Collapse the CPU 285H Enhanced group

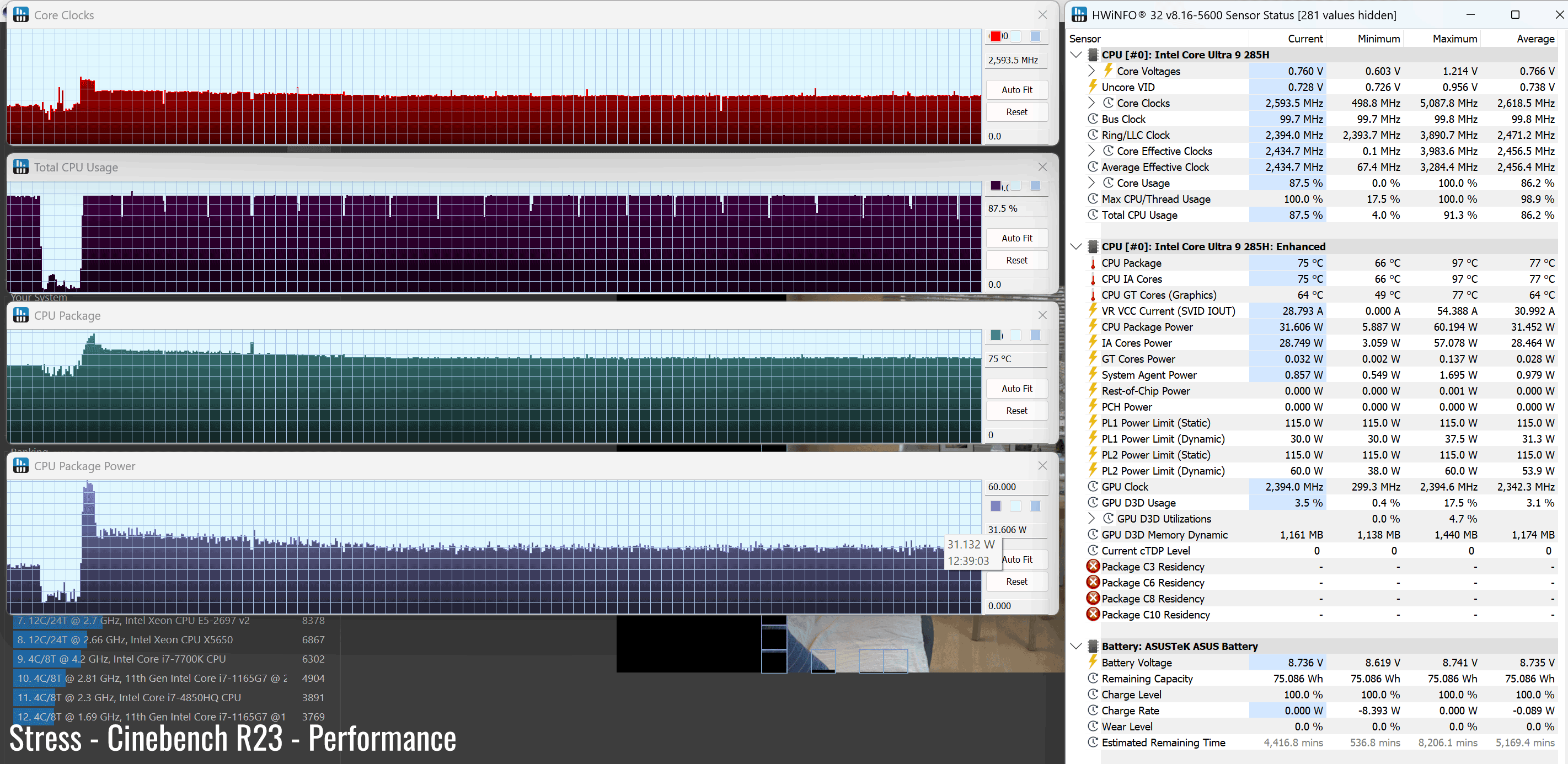pos(1075,246)
